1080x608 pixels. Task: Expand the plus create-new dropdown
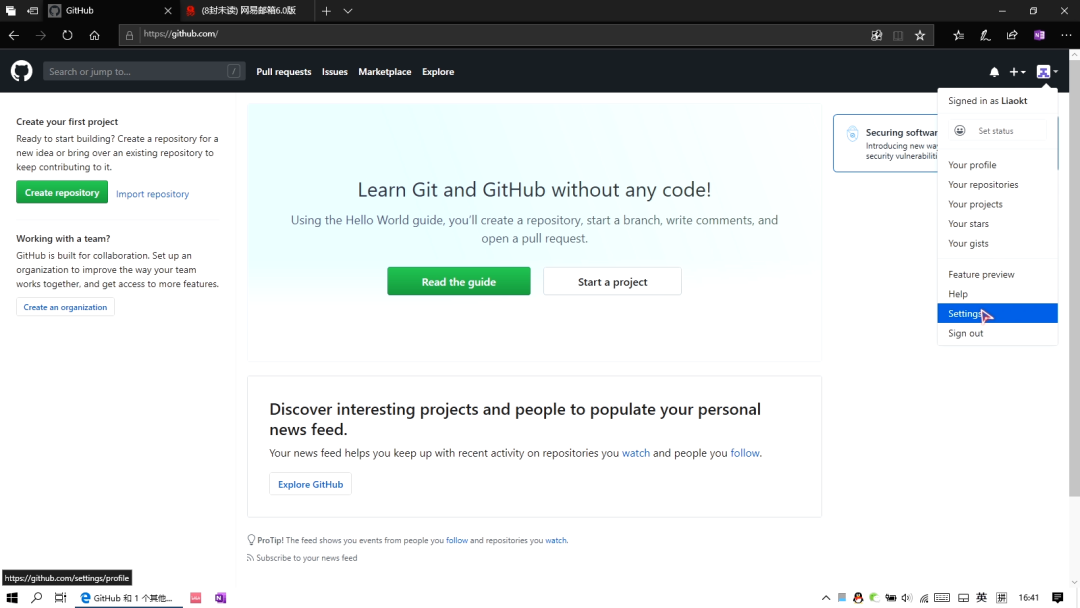click(1017, 72)
